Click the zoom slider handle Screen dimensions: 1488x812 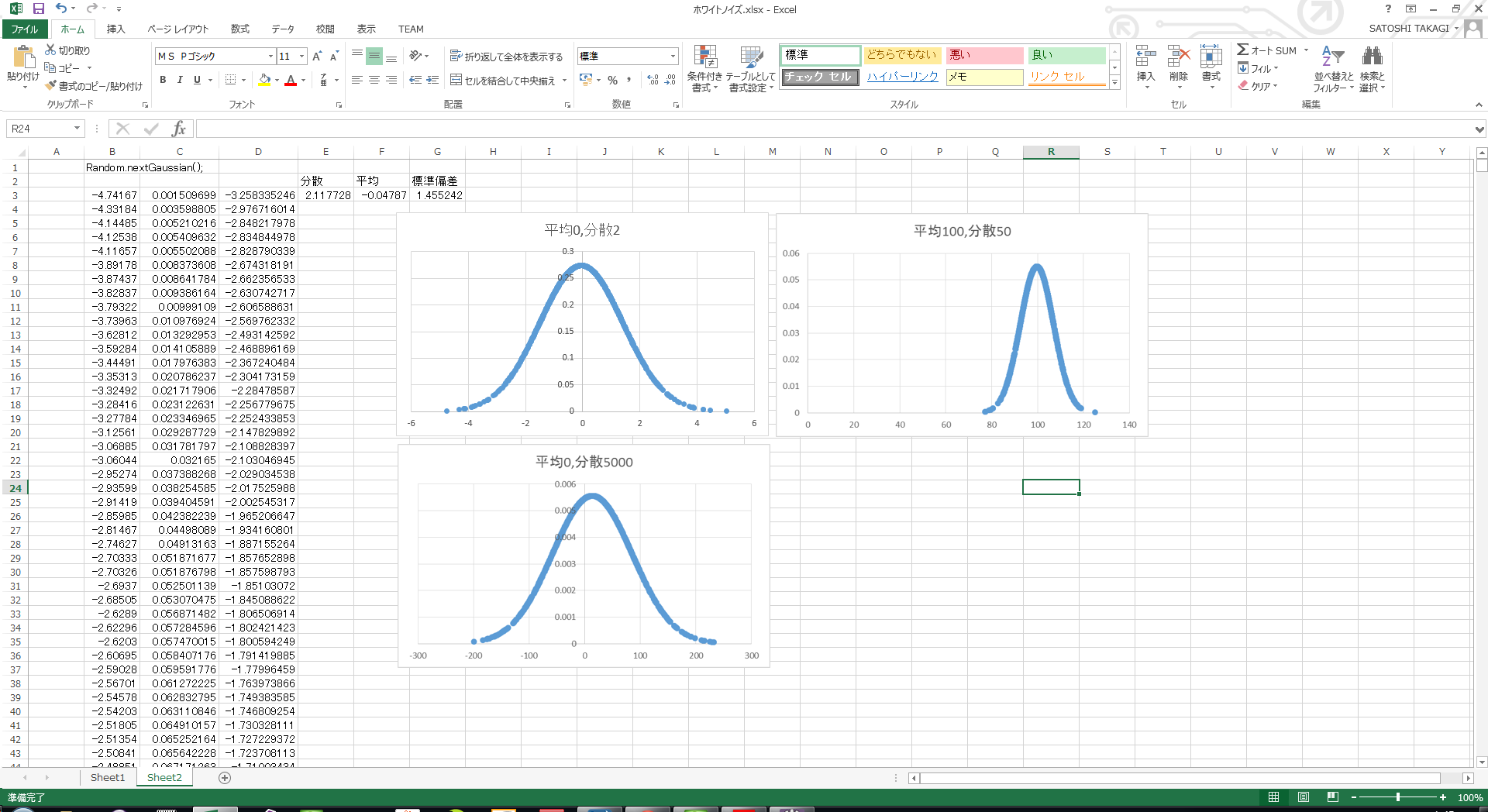click(x=1397, y=797)
